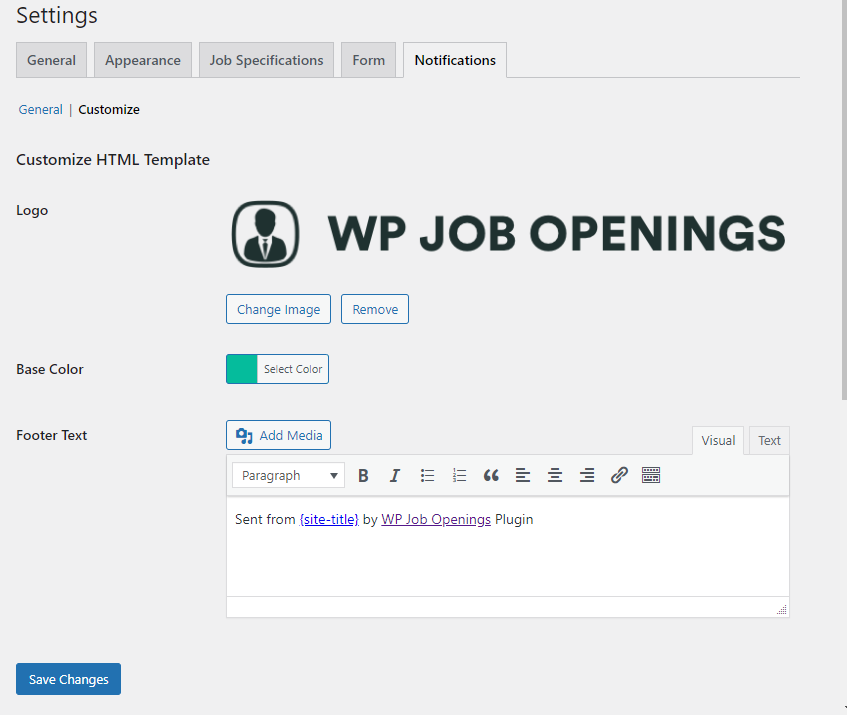Switch to the Form tab
The image size is (847, 715).
(368, 60)
